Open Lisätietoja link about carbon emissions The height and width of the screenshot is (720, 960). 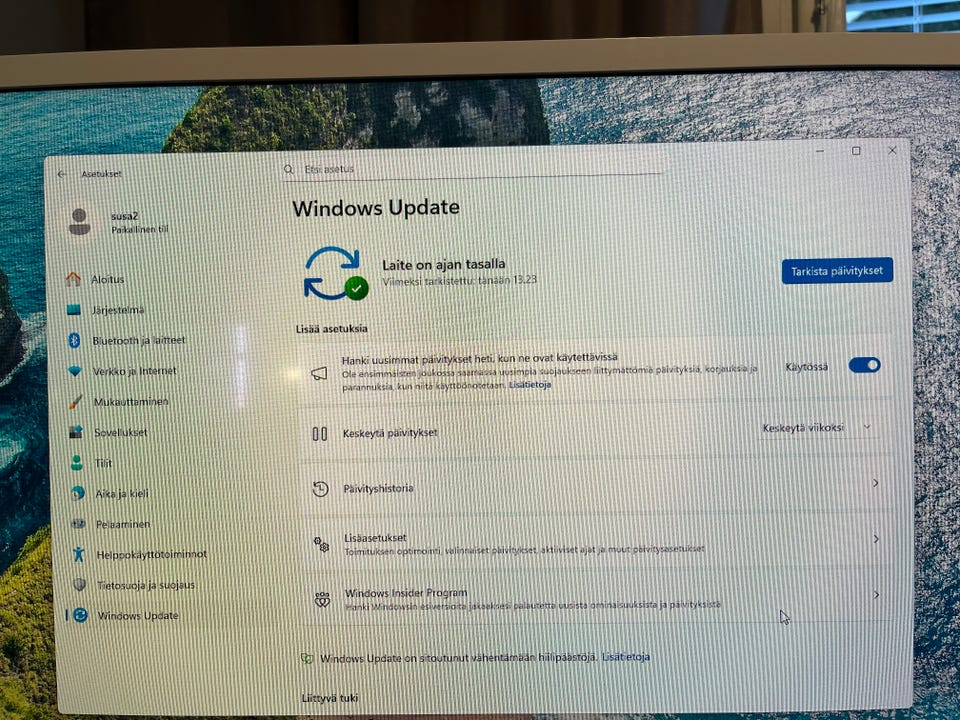626,657
